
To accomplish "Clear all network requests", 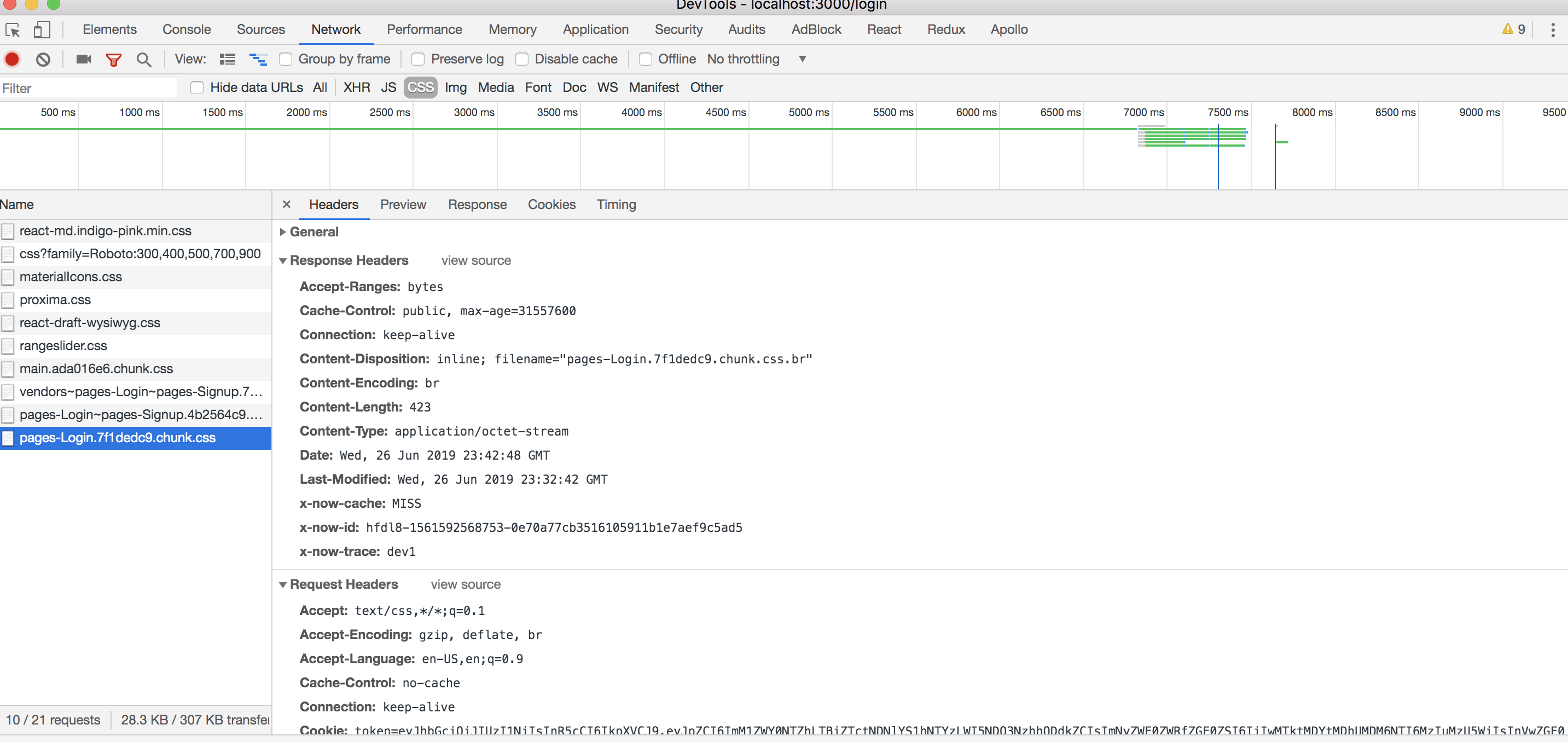I will (42, 59).
